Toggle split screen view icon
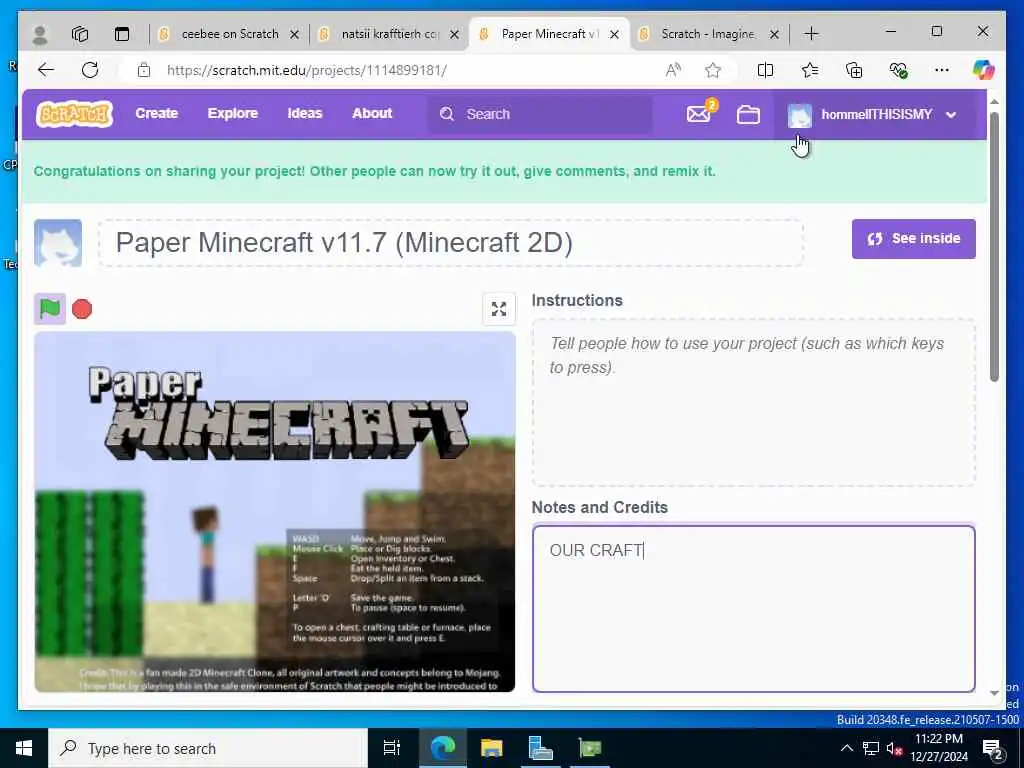The image size is (1024, 768). [765, 70]
